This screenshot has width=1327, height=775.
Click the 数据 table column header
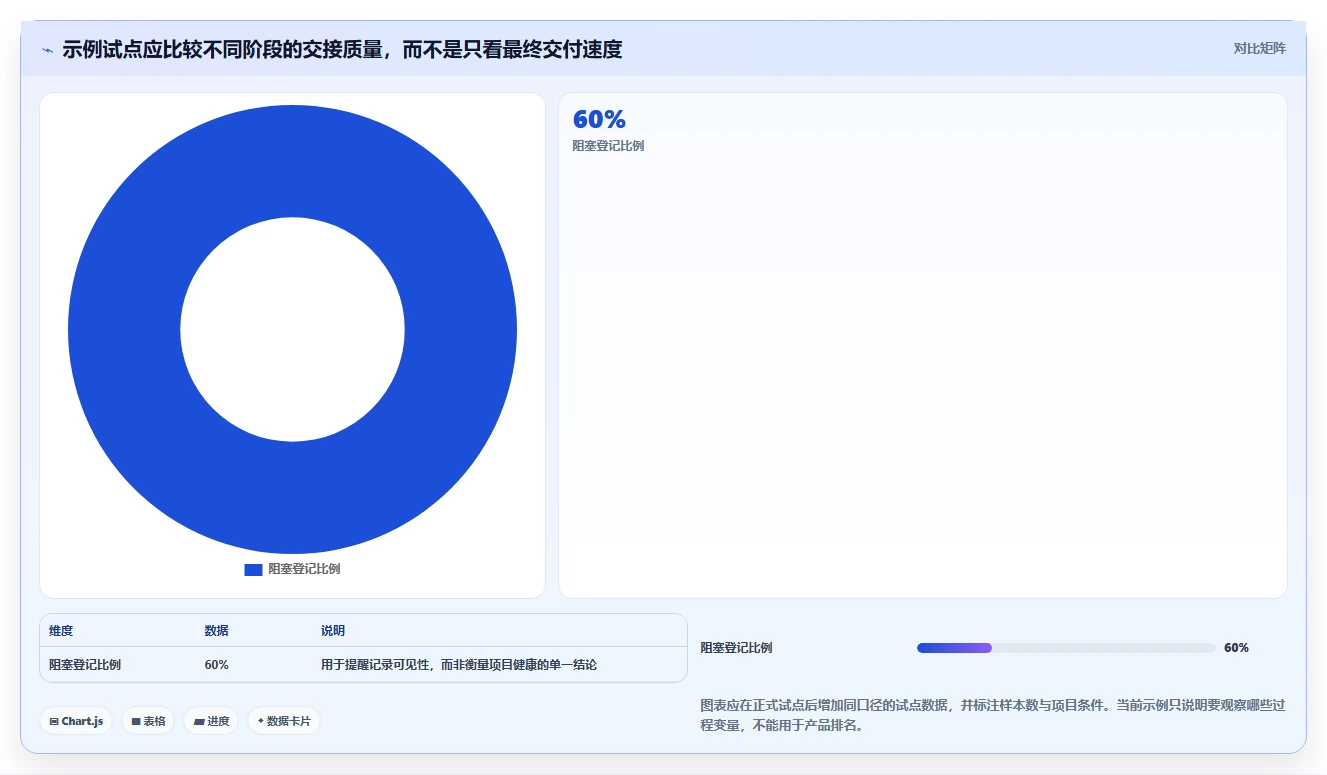[216, 631]
